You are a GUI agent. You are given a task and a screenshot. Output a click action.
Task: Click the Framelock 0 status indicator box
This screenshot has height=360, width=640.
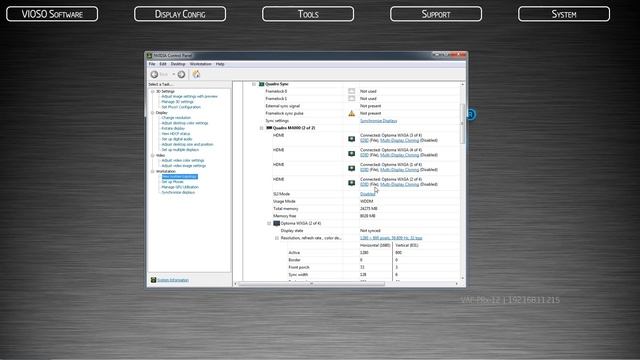point(351,91)
